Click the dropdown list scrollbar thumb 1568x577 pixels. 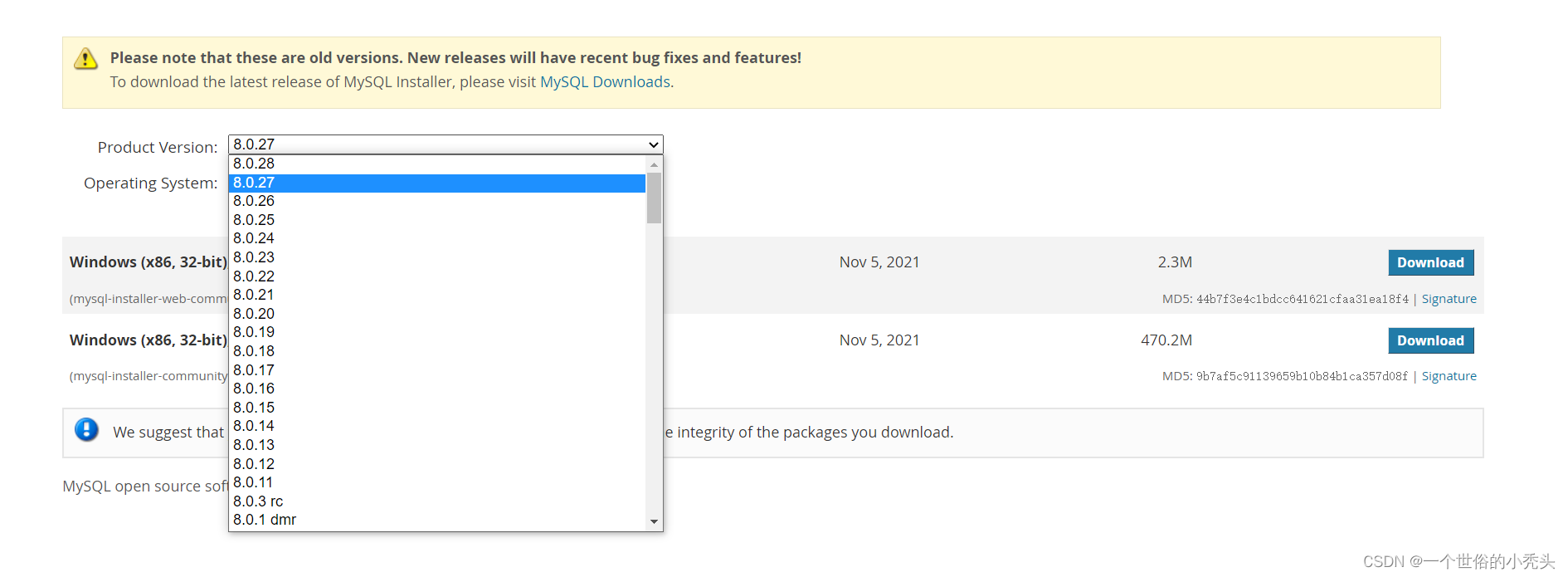654,198
